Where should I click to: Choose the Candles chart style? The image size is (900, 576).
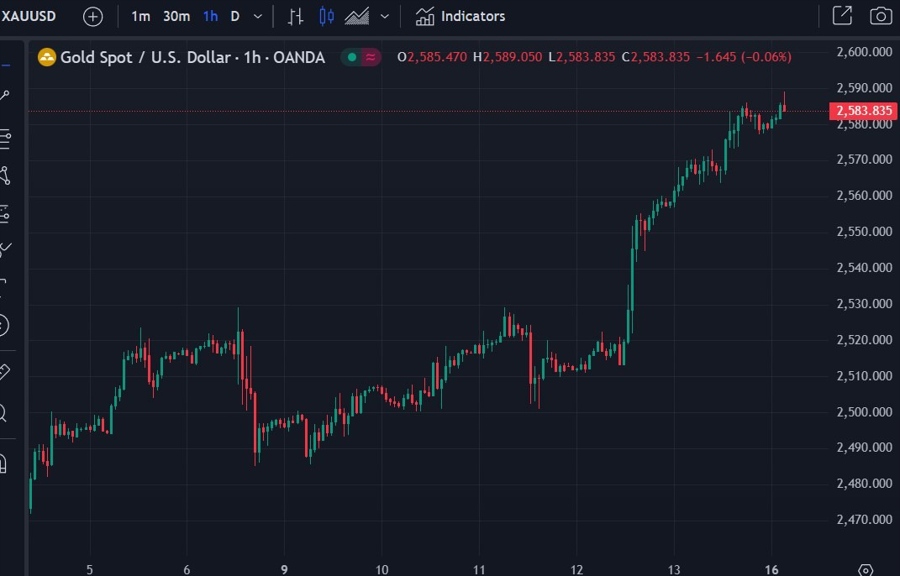(x=326, y=17)
